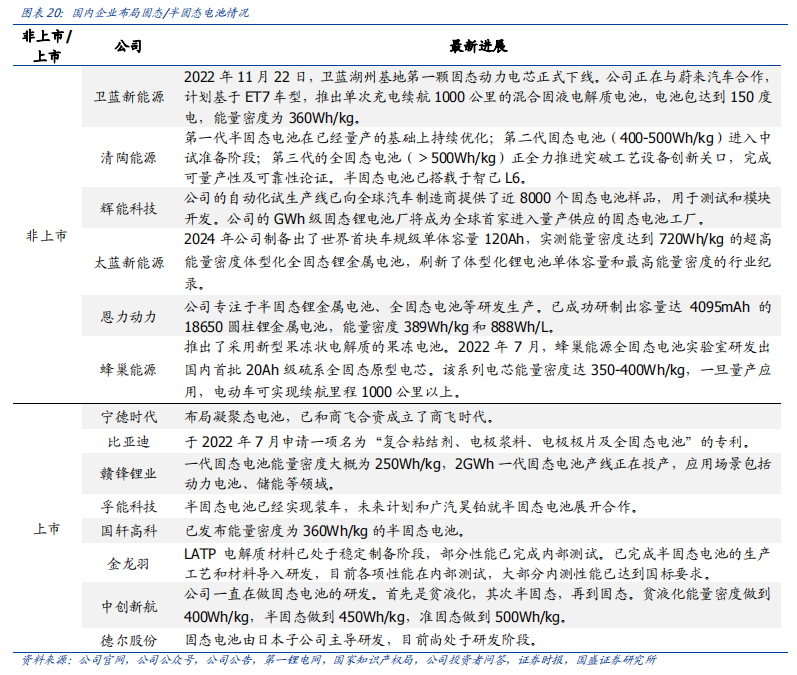
Task: Click 宁德时代 progress text about 凝聚态电池
Action: 339,417
